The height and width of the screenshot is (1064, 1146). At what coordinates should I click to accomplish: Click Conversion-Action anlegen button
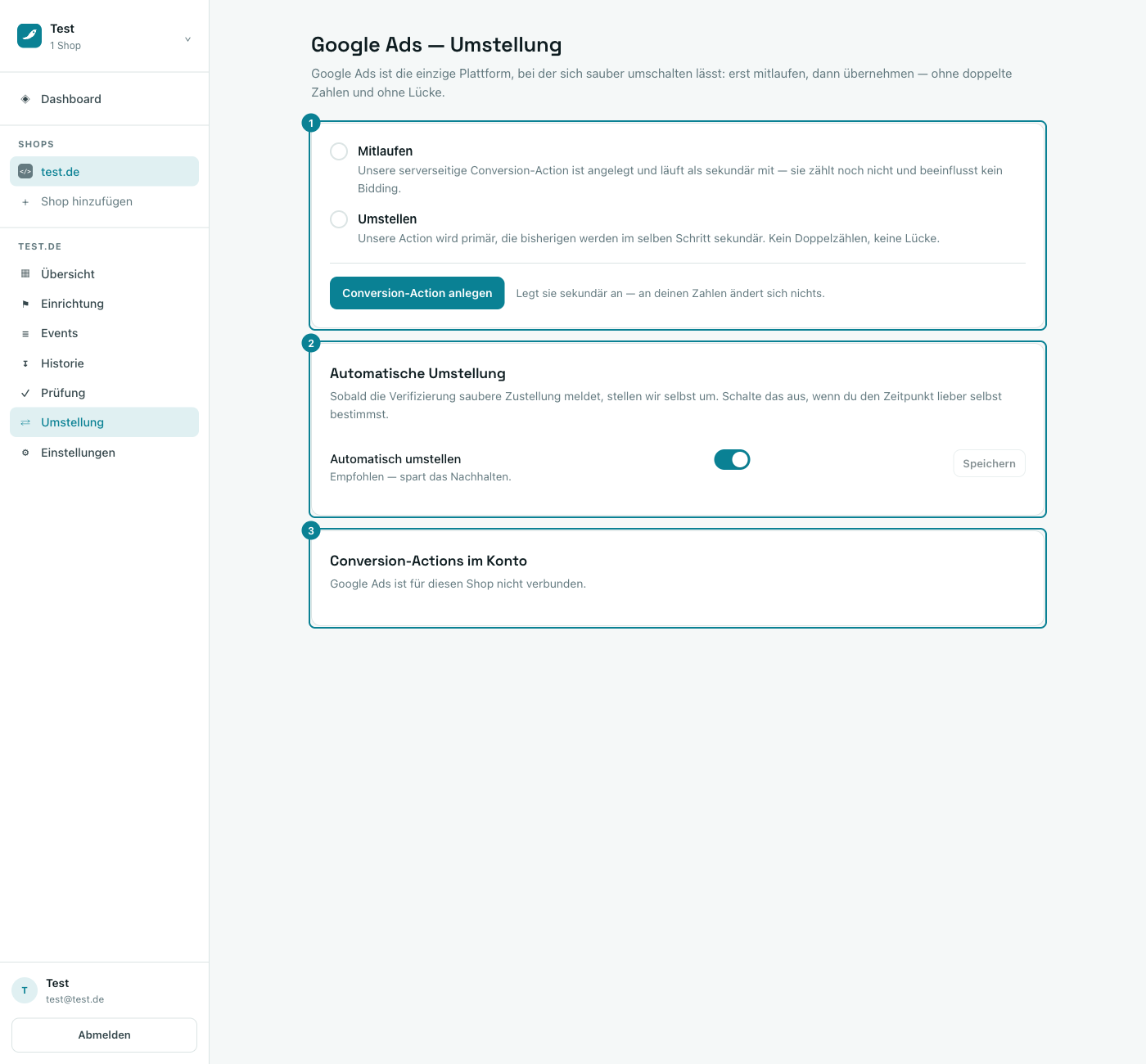[417, 293]
